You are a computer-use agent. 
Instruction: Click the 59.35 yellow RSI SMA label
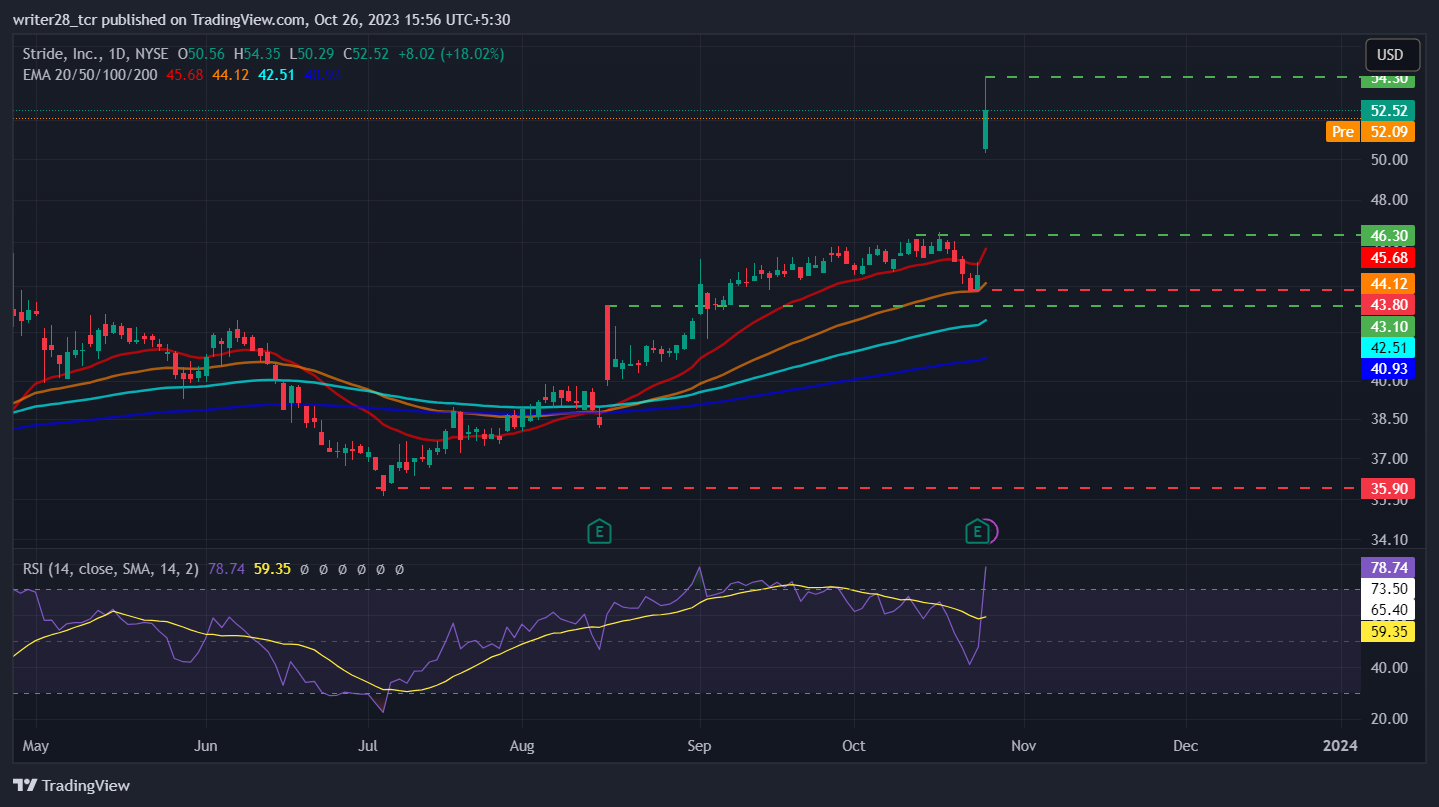(x=1388, y=632)
